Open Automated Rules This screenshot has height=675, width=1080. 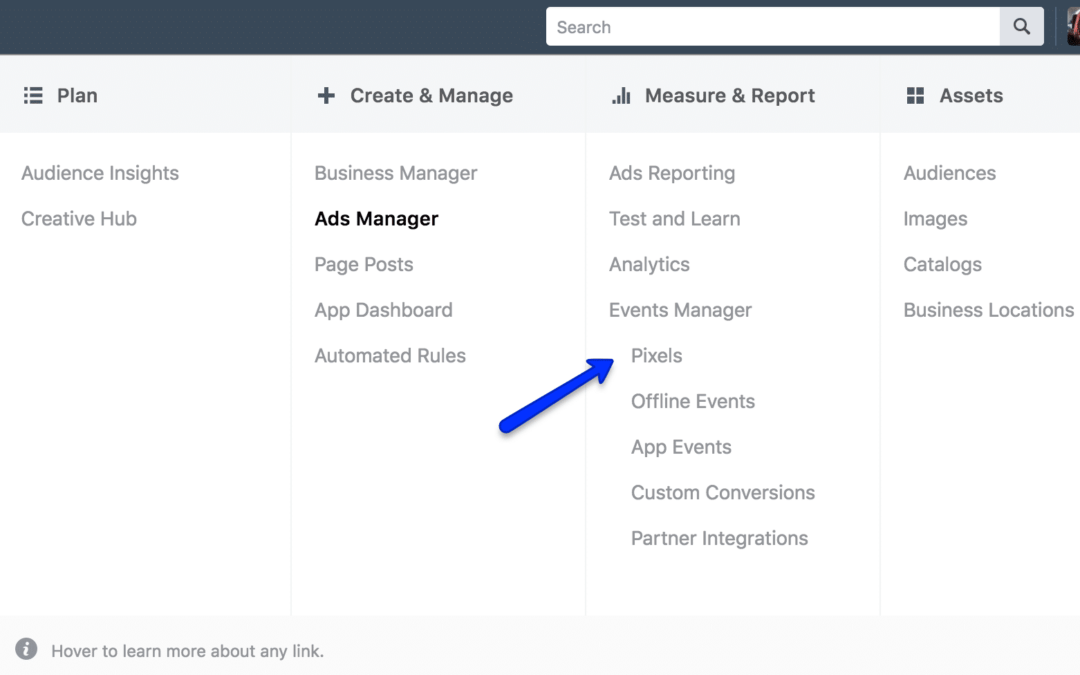390,355
